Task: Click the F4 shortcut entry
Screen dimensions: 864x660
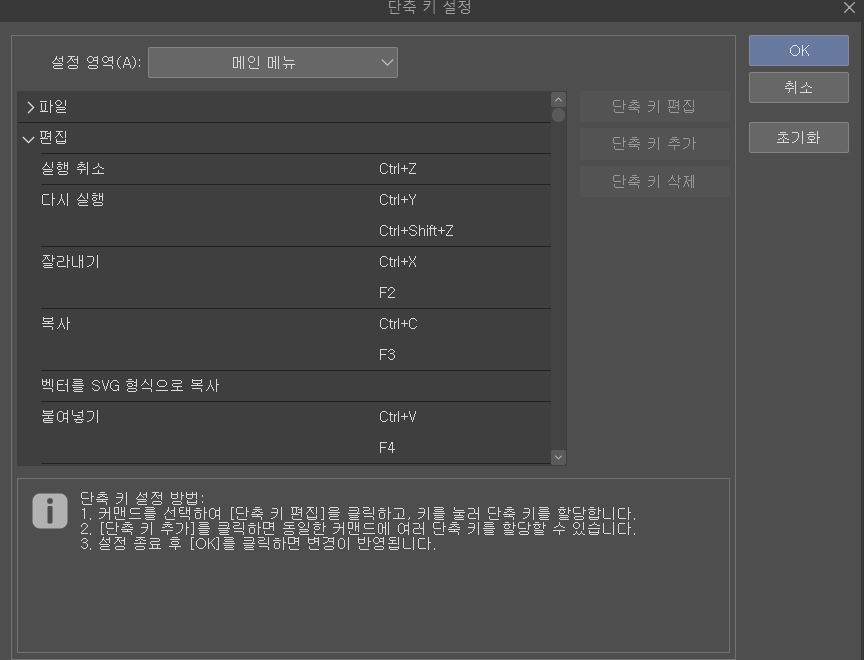Action: [x=387, y=448]
